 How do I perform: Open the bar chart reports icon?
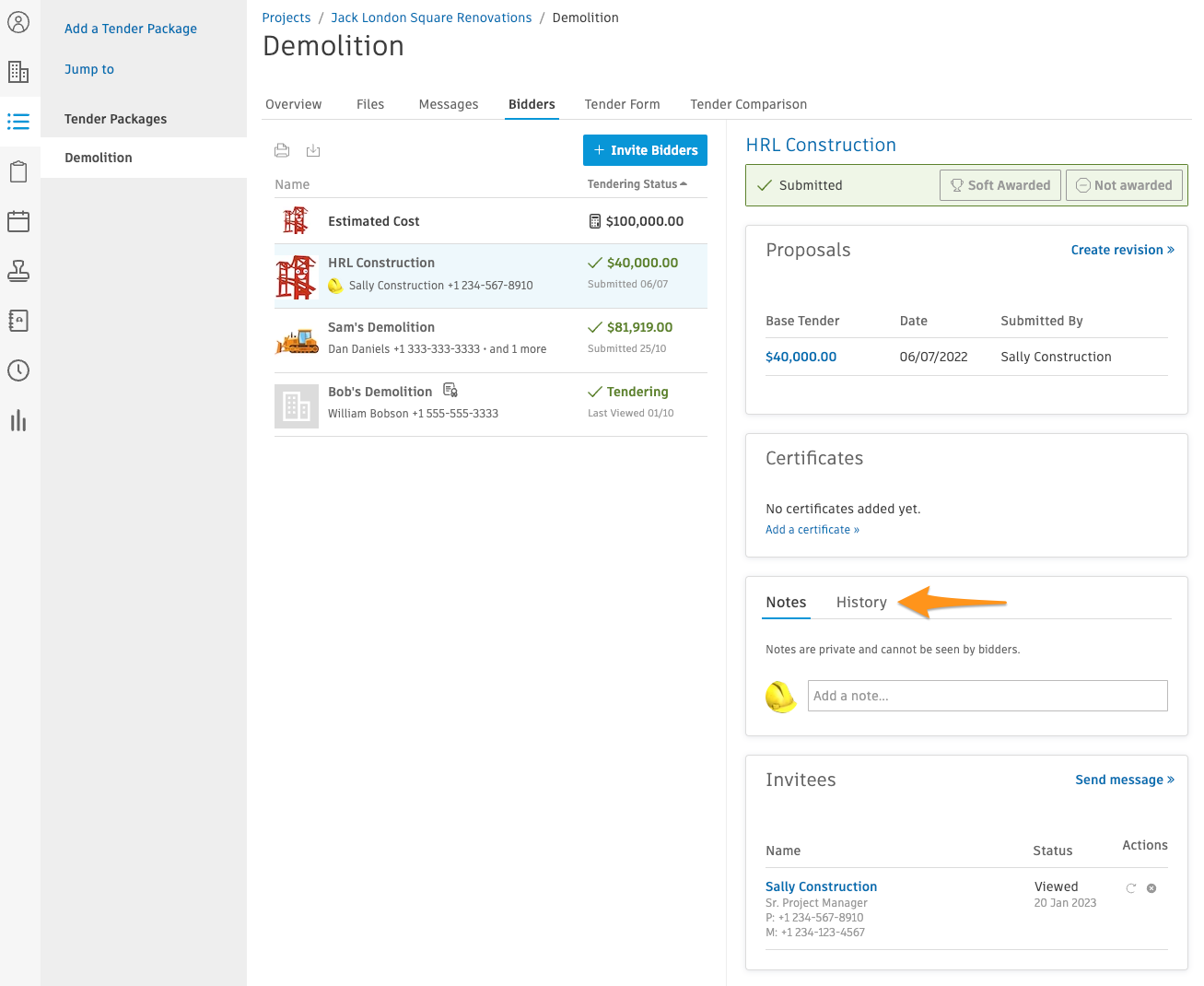coord(18,420)
